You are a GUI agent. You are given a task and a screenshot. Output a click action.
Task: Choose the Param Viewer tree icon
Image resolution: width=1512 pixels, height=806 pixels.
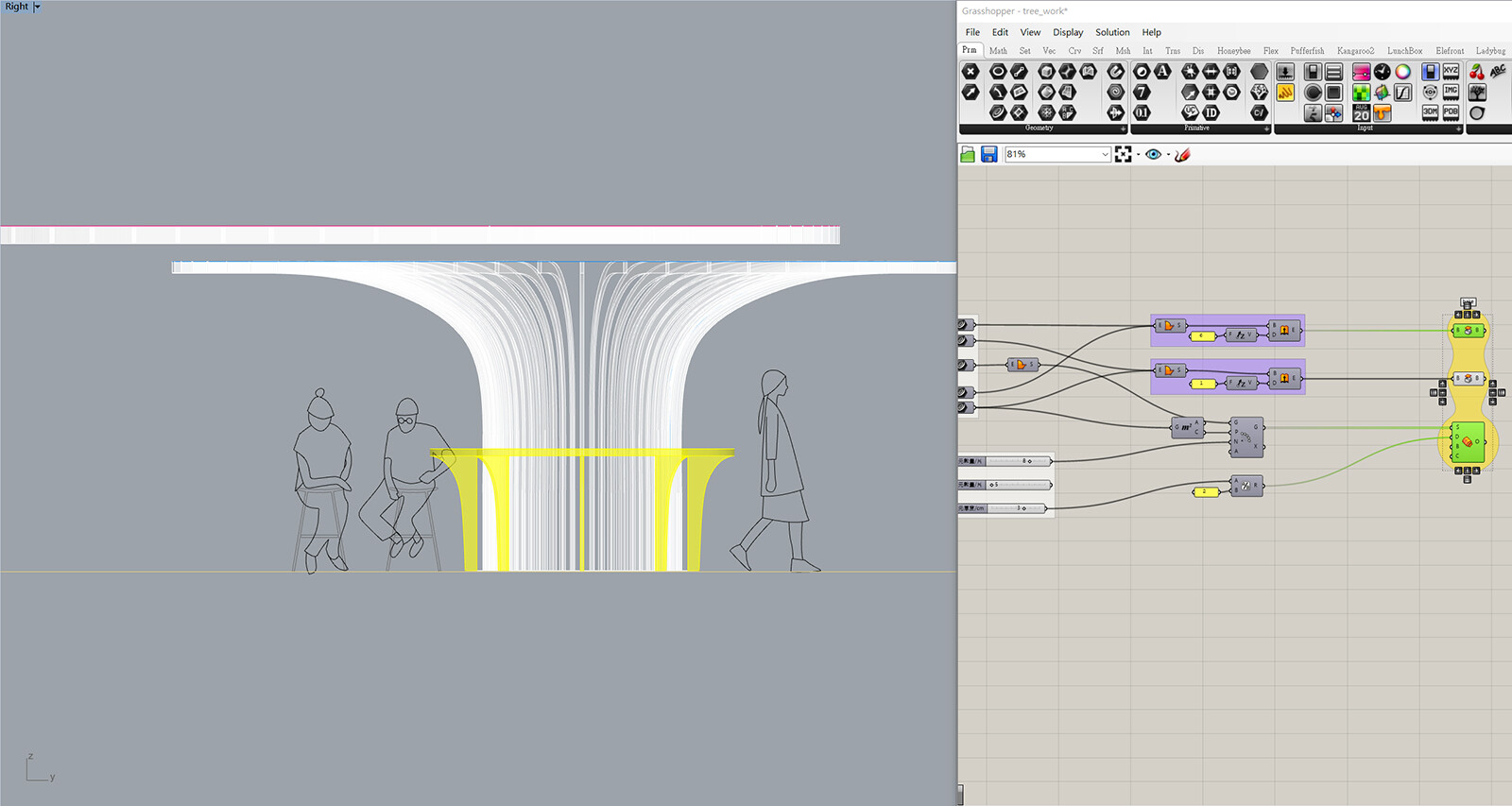1477,92
